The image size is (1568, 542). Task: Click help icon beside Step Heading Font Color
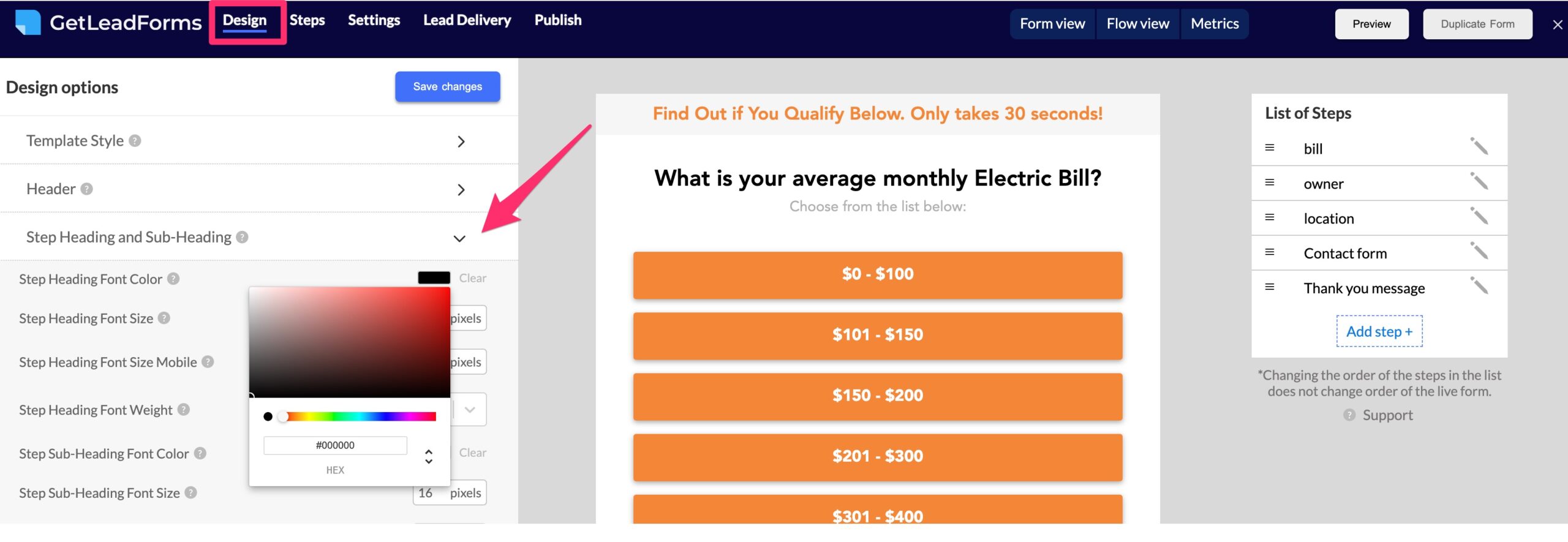pyautogui.click(x=174, y=279)
